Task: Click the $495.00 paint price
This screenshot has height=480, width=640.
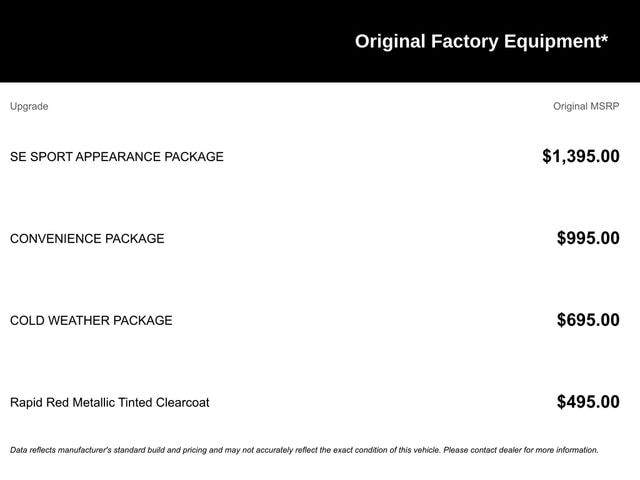Action: click(588, 402)
